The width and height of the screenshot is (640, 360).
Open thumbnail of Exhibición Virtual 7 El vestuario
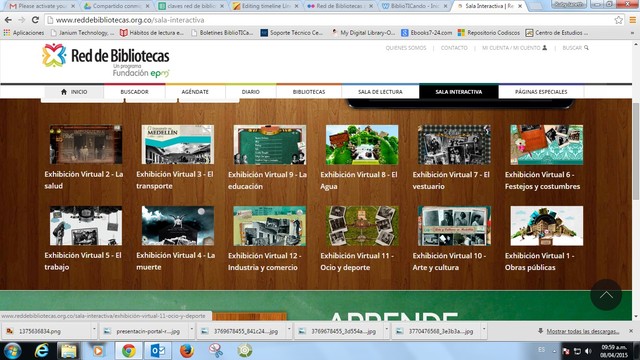pyautogui.click(x=454, y=144)
